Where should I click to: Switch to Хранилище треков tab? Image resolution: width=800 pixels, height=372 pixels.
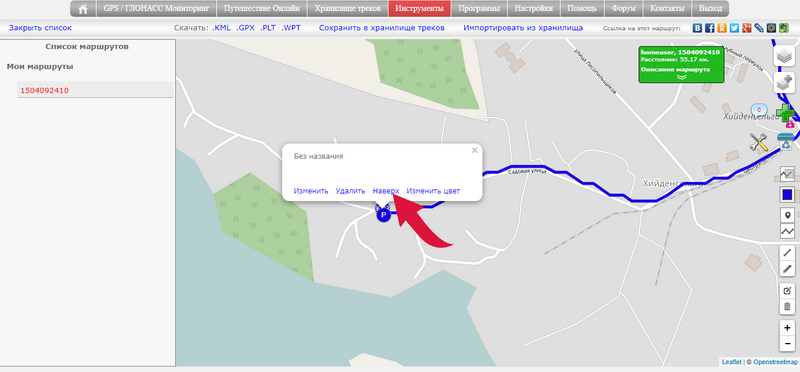click(347, 9)
